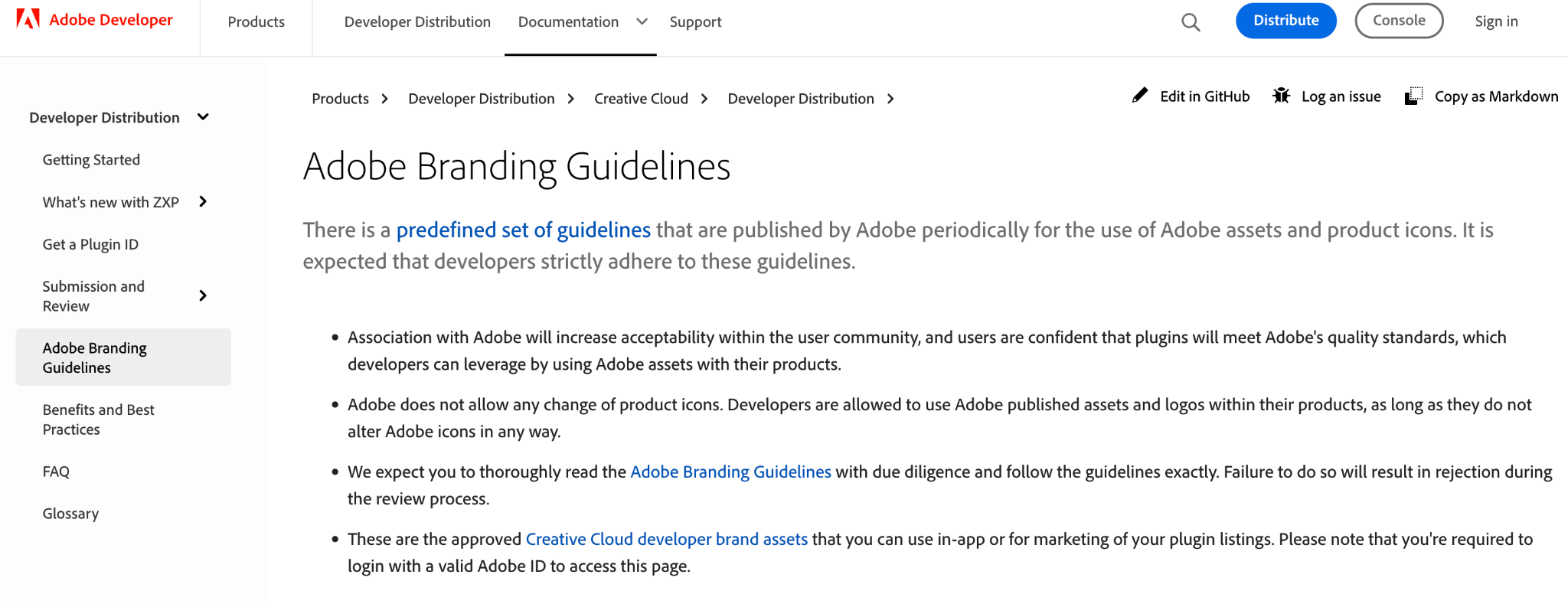Open the Products menu in top navigation
Image resolution: width=1568 pixels, height=607 pixels.
pyautogui.click(x=256, y=22)
